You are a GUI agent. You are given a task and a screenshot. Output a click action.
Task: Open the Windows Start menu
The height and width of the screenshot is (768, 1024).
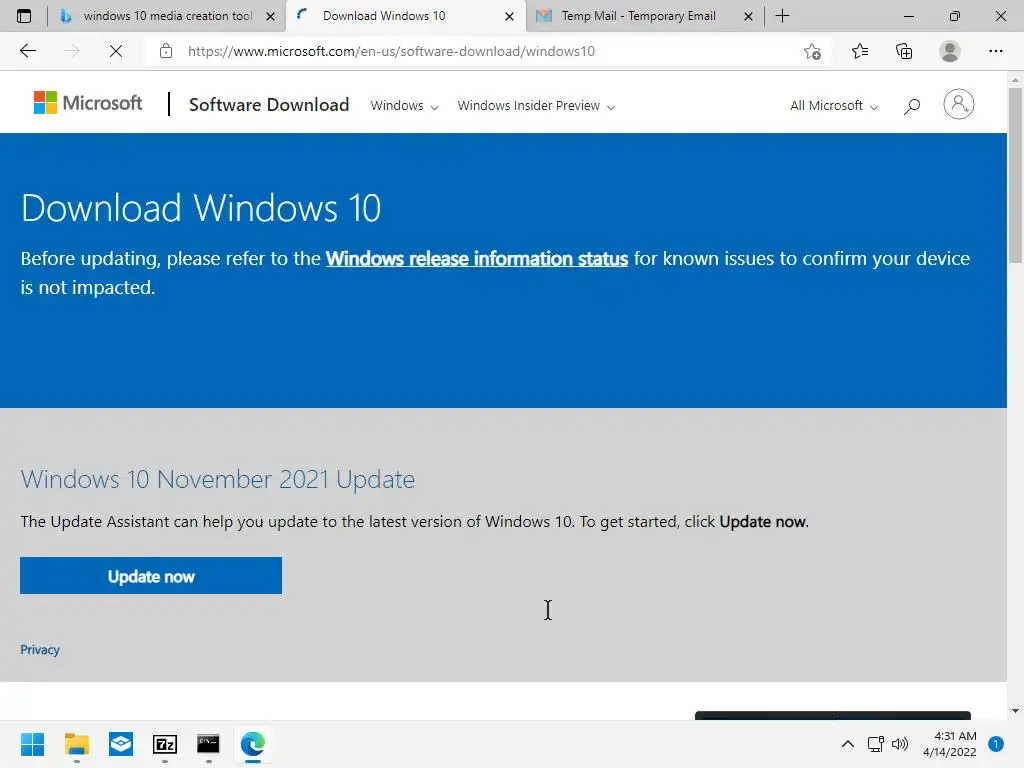(x=32, y=744)
